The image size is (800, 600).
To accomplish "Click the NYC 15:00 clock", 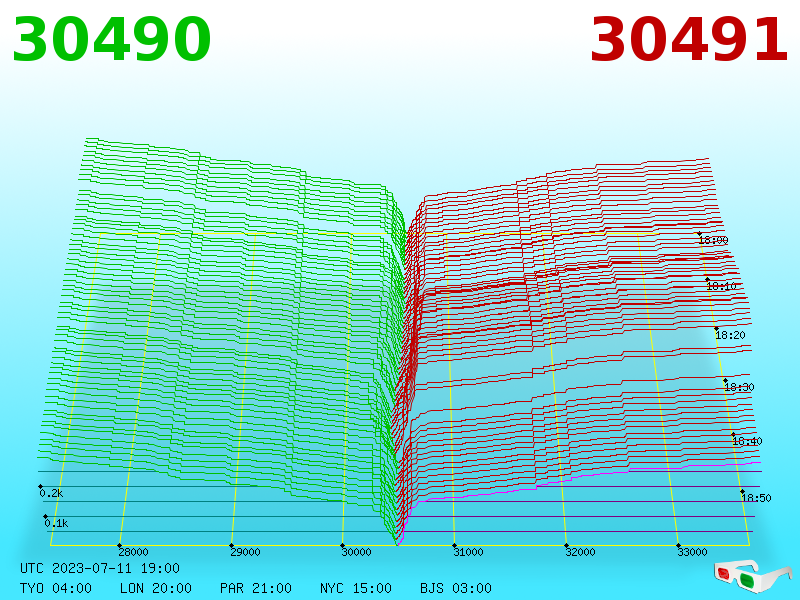I will [356, 588].
